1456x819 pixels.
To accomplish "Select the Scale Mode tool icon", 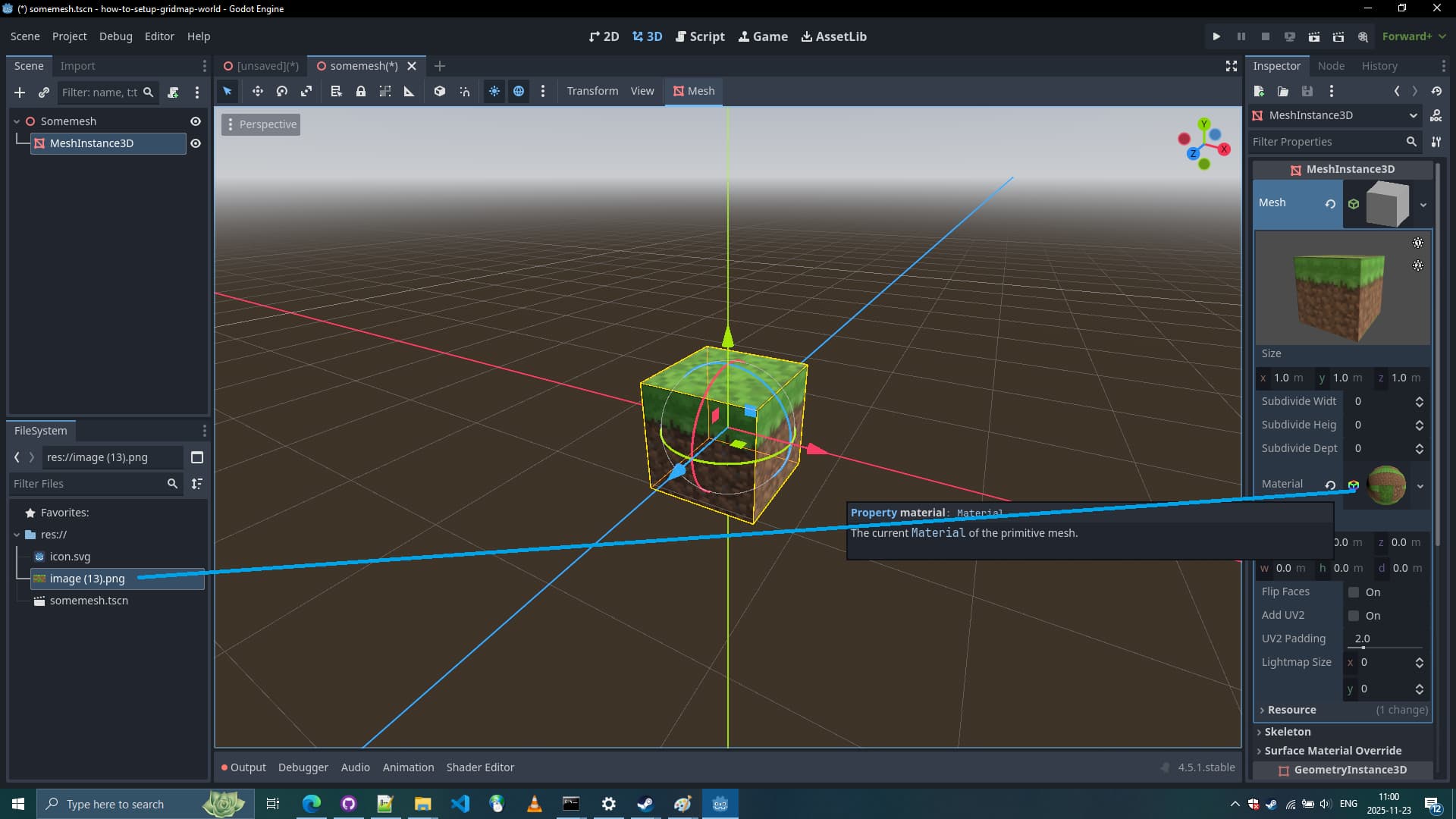I will (306, 91).
